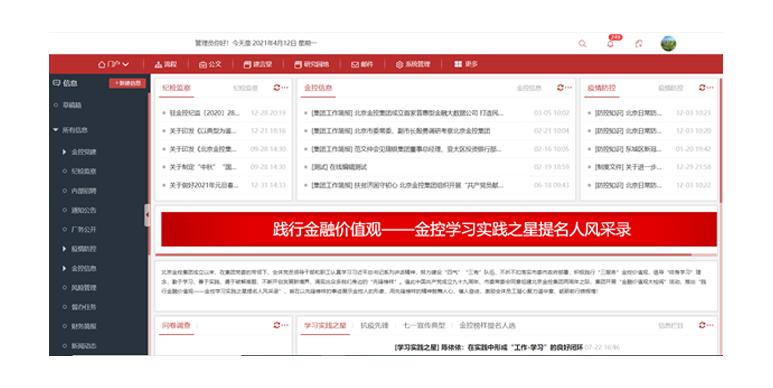Open notifications bell with 249 badge
773x388 pixels.
point(610,43)
